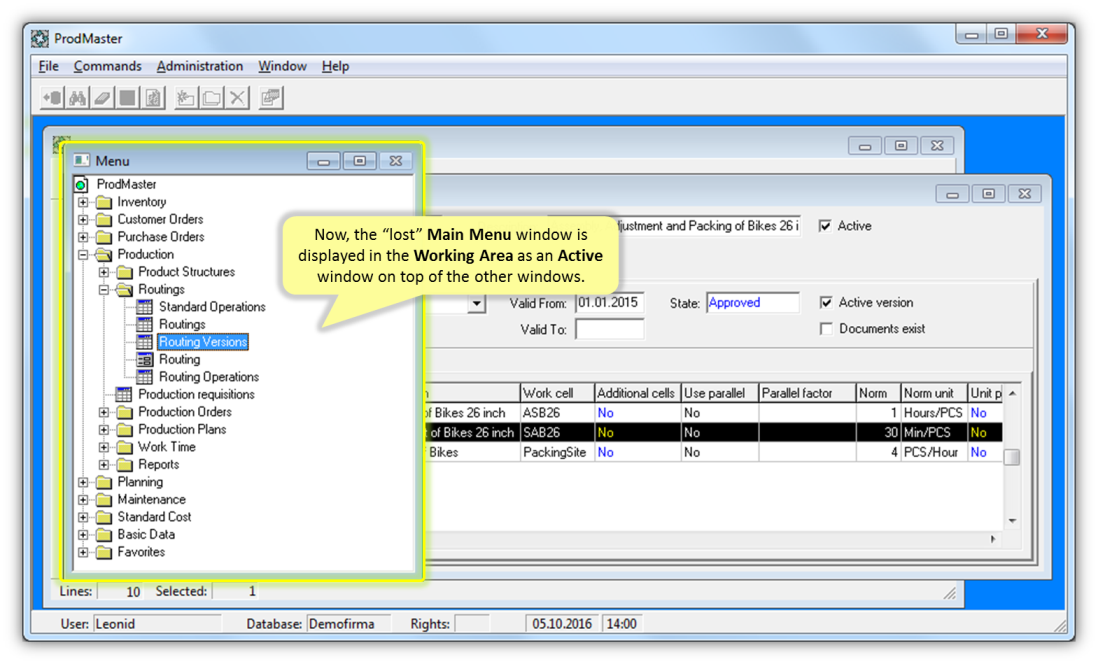Screen dimensions: 1098x664
Task: Click the Work cell column header
Action: point(557,393)
